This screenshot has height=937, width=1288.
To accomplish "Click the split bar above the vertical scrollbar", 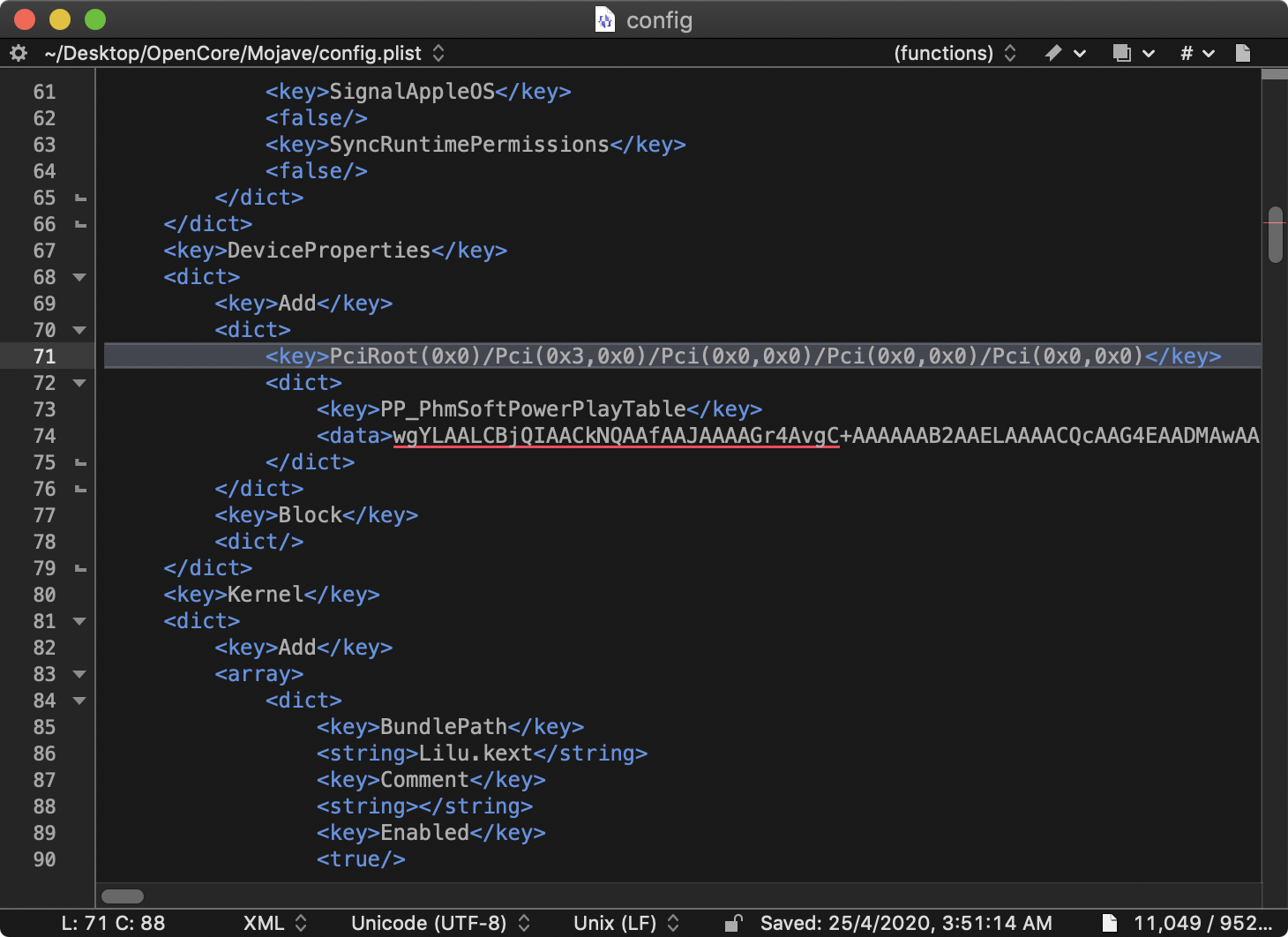I will [1275, 74].
